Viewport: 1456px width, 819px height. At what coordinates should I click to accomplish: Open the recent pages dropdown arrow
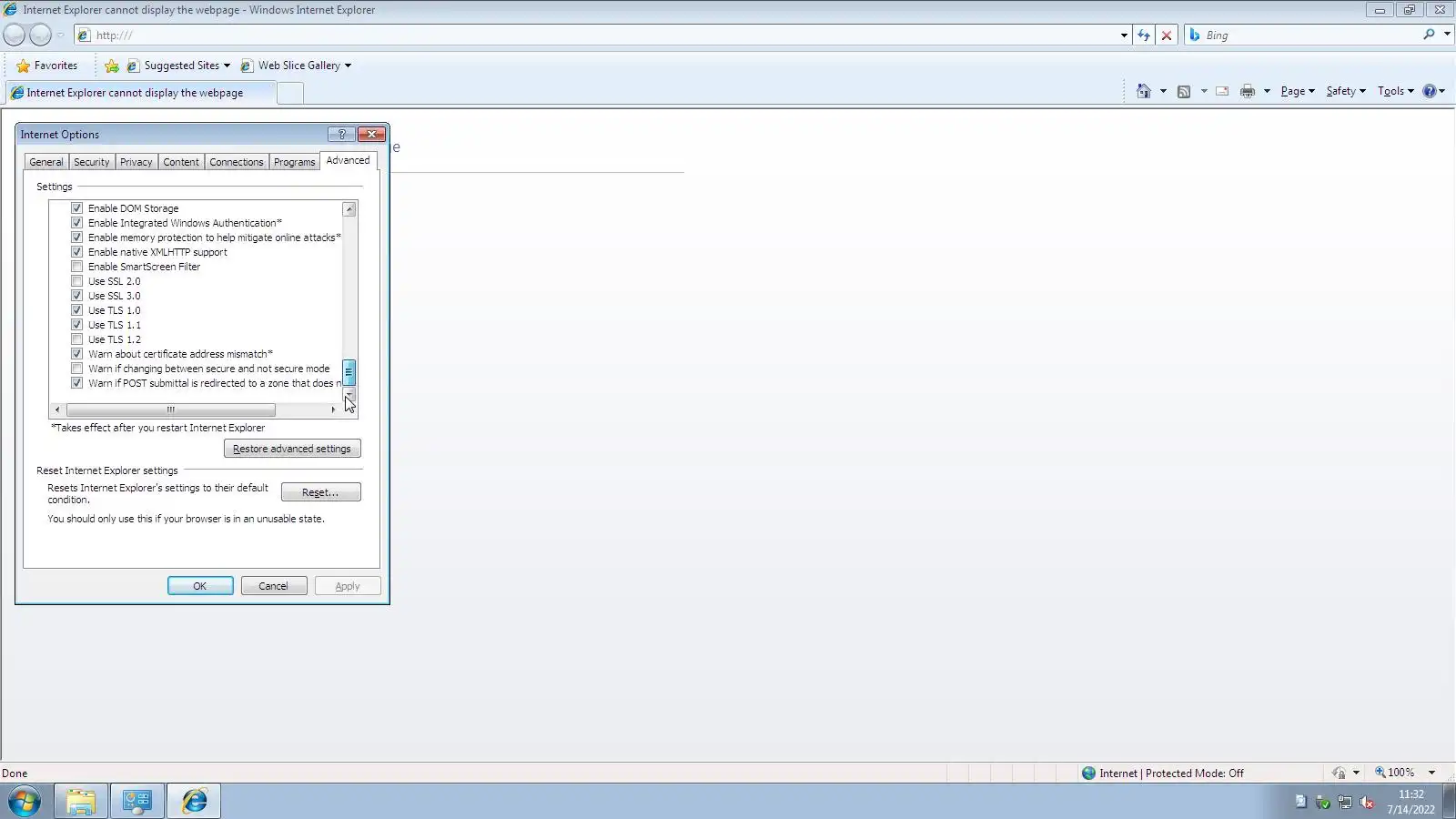(60, 35)
